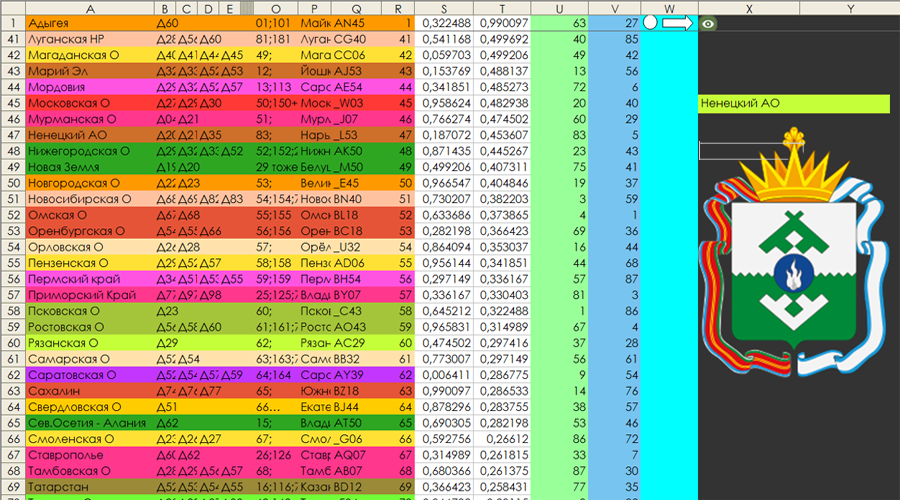Click the code cell BD12
900x500 pixels.
(x=356, y=487)
